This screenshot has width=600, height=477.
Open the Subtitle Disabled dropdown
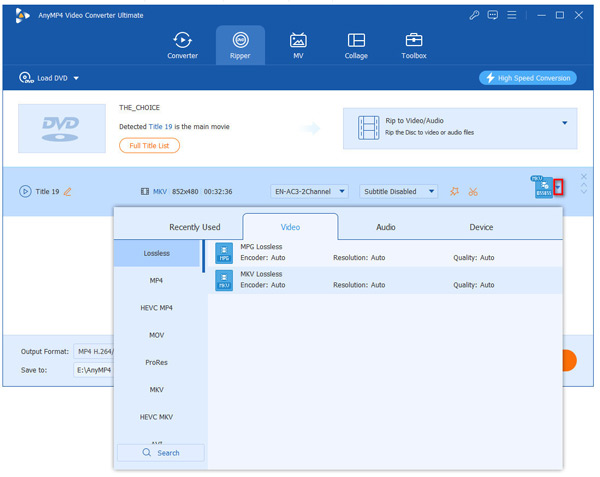[x=399, y=191]
